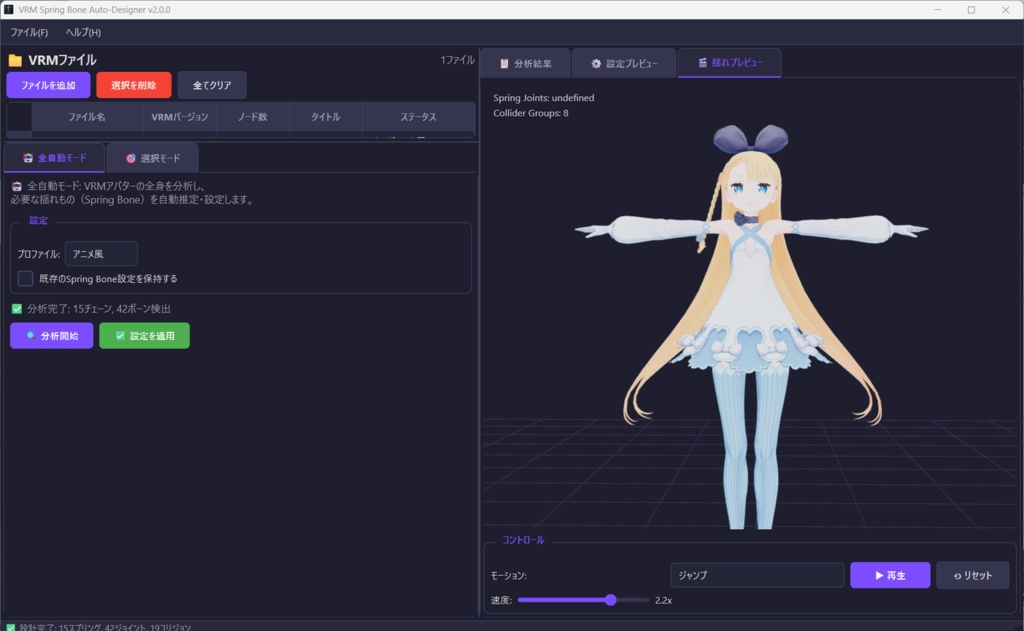Click the target icon on the 選択モード tab
1024x631 pixels.
tap(129, 158)
